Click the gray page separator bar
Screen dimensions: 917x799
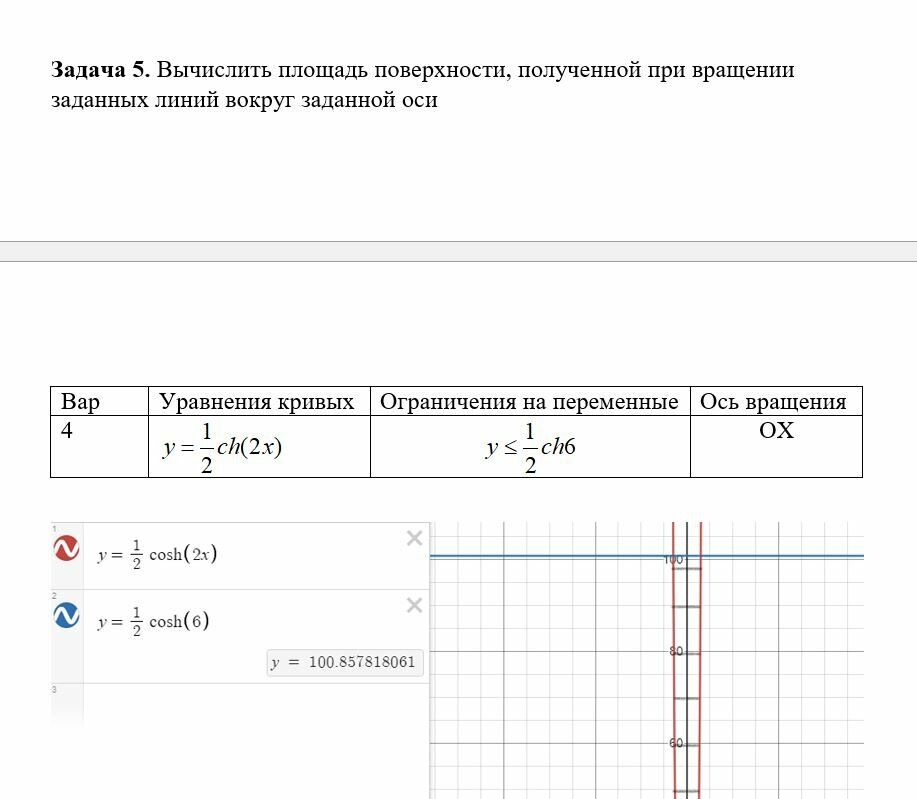pos(458,252)
